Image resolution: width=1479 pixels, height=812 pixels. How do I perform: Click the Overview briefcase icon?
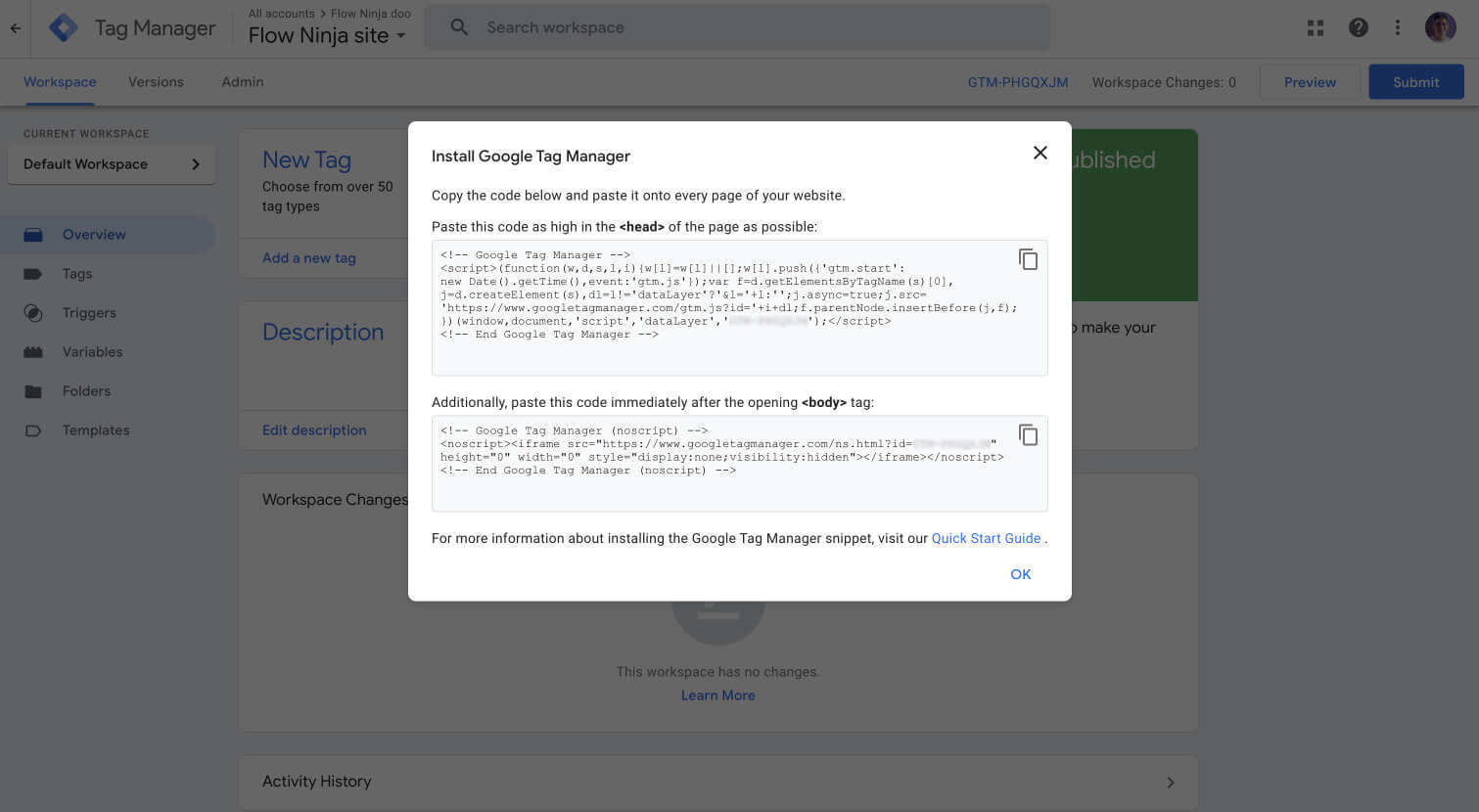point(33,235)
